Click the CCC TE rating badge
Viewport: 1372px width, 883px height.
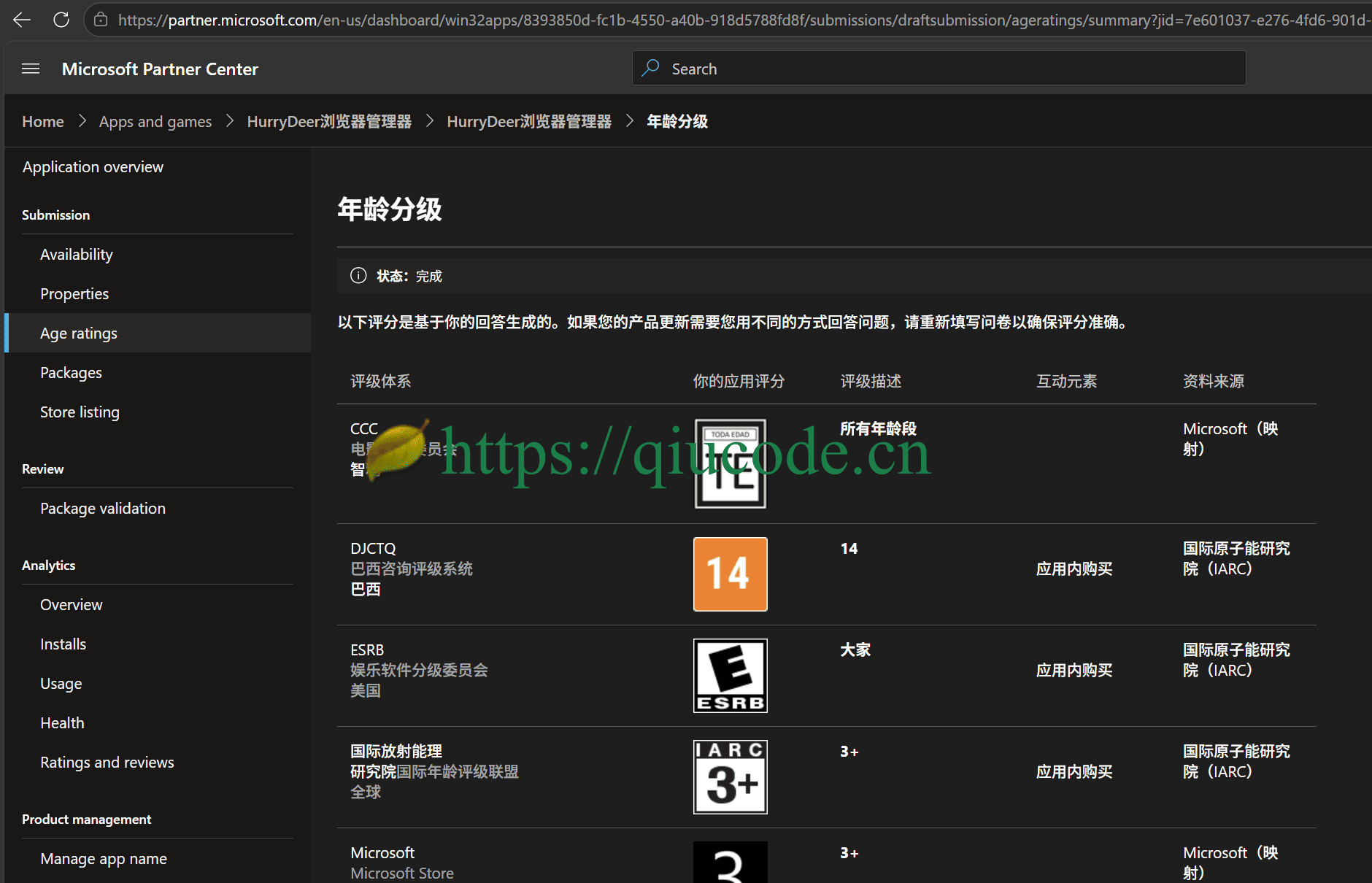[x=730, y=463]
